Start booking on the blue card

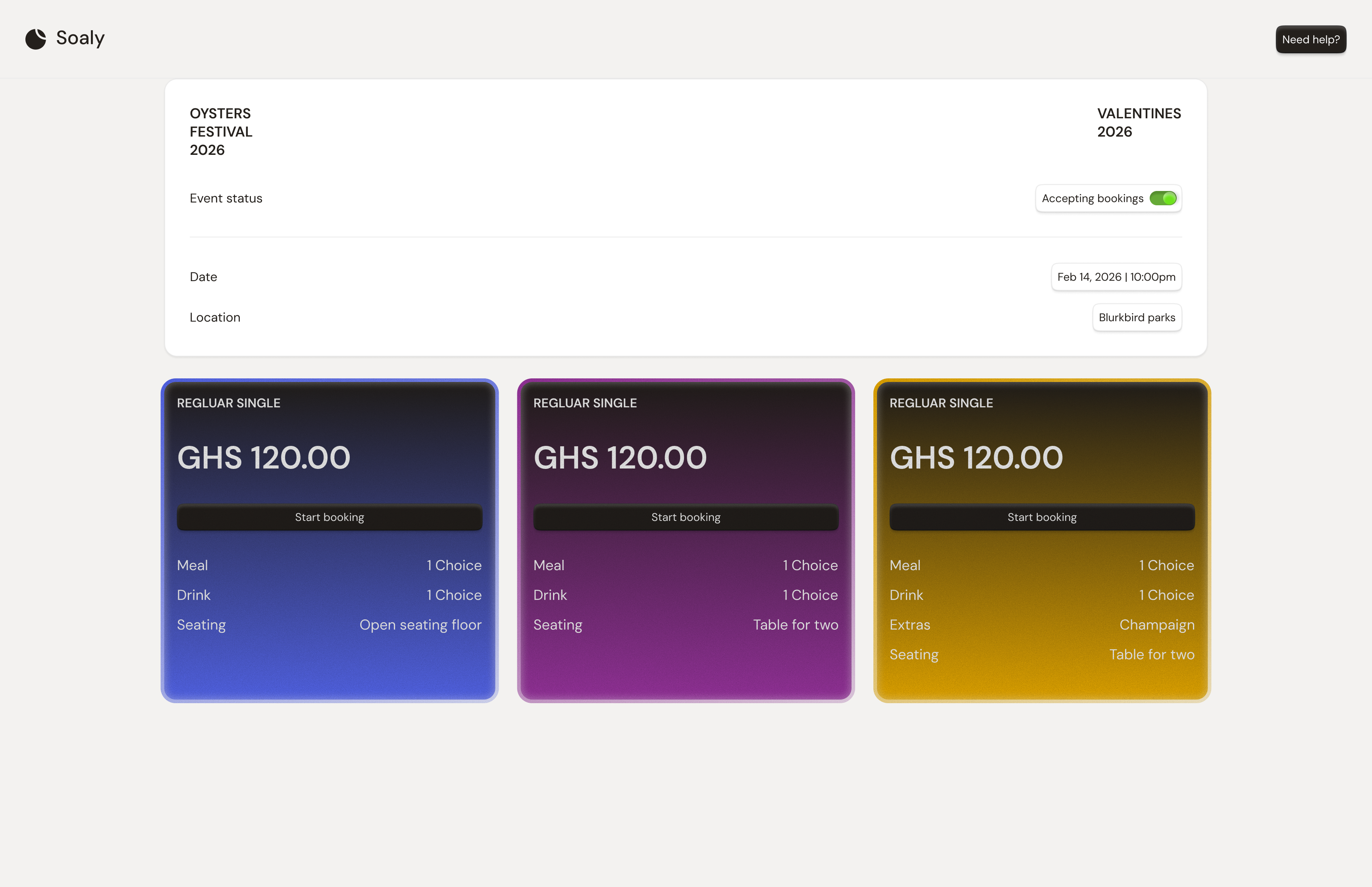330,517
